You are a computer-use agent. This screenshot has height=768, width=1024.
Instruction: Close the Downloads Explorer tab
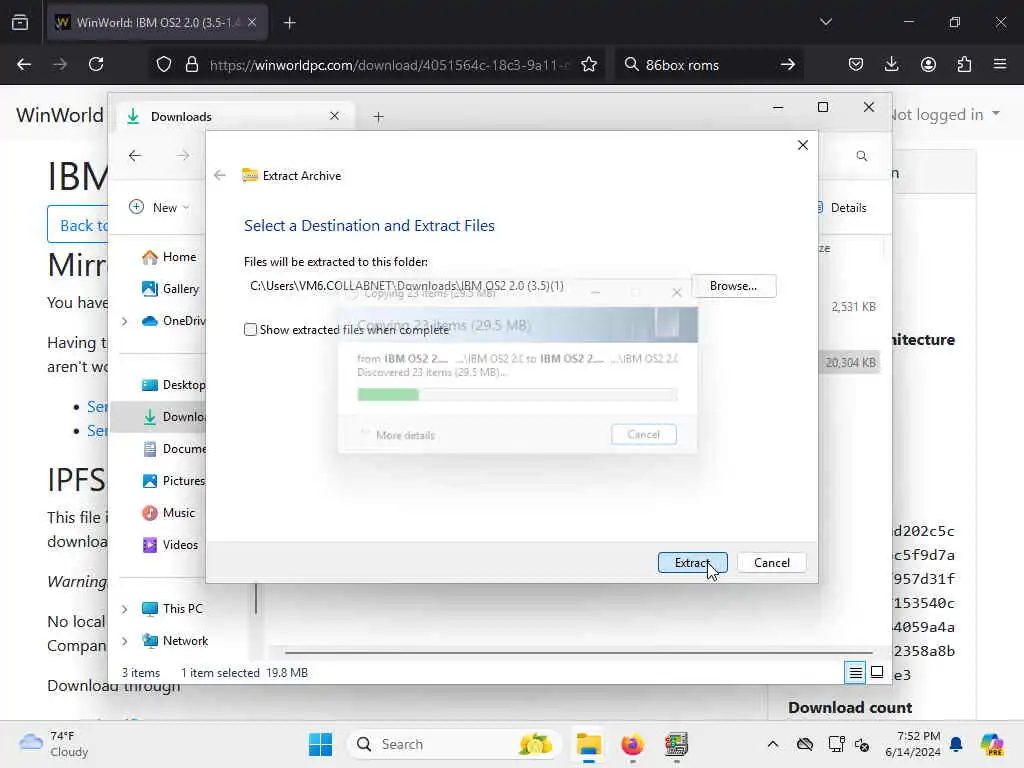(x=334, y=116)
